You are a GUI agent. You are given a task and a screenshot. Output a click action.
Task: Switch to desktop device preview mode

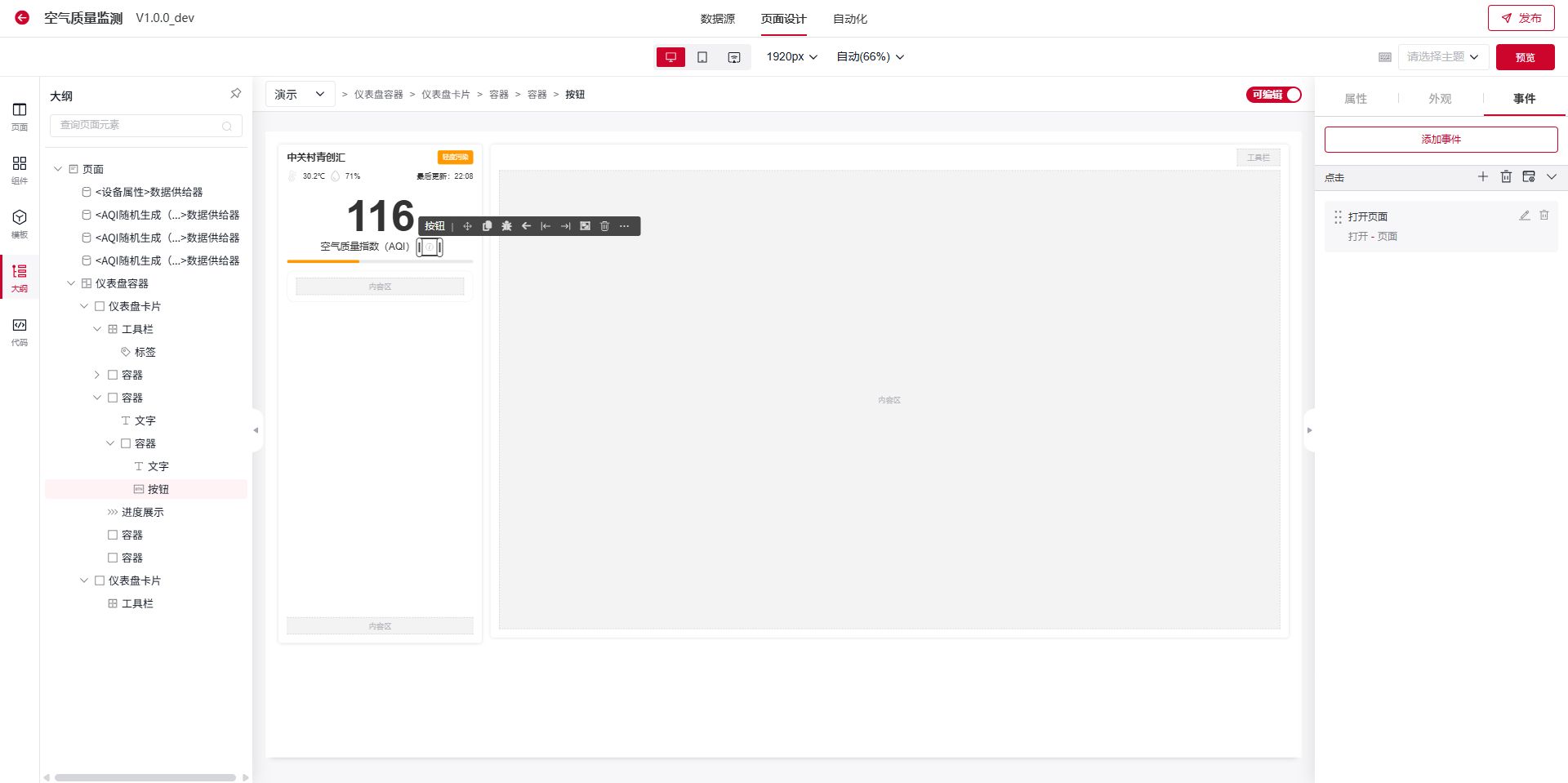(670, 57)
